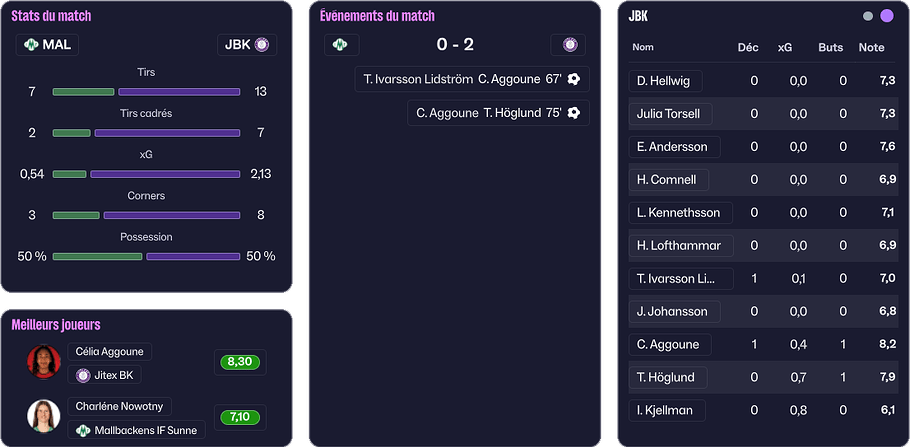Open player D. Hellwig from the table

[x=665, y=81]
